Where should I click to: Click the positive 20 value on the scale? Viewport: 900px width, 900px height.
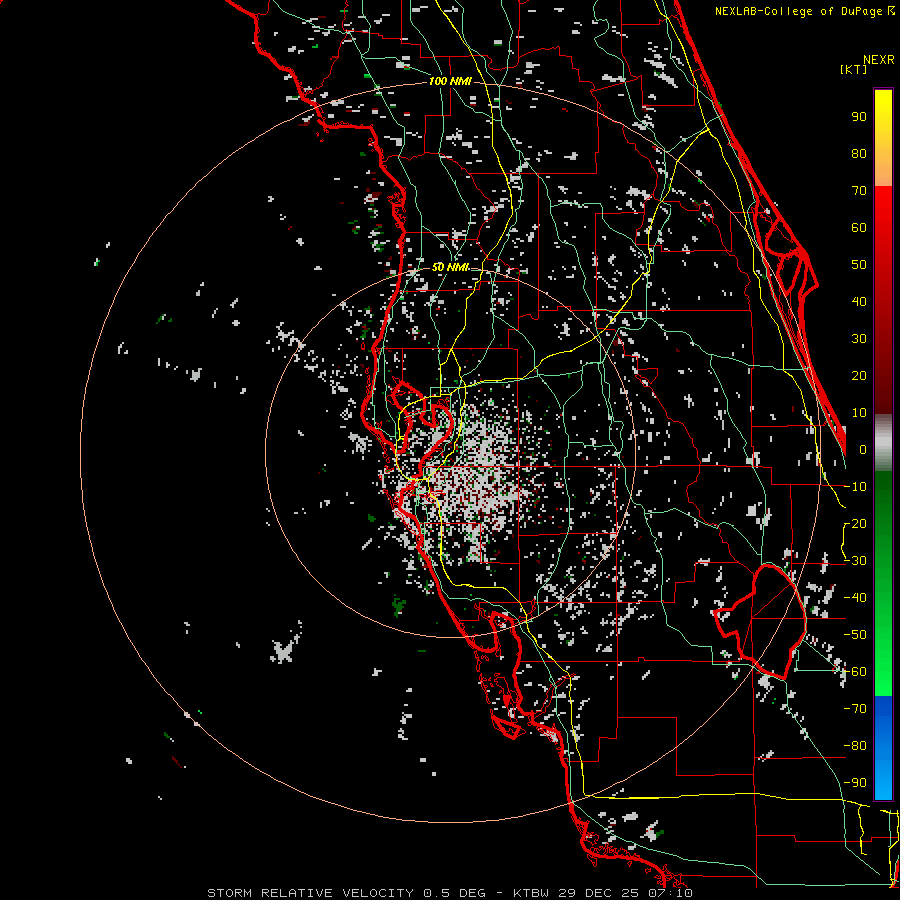(859, 375)
